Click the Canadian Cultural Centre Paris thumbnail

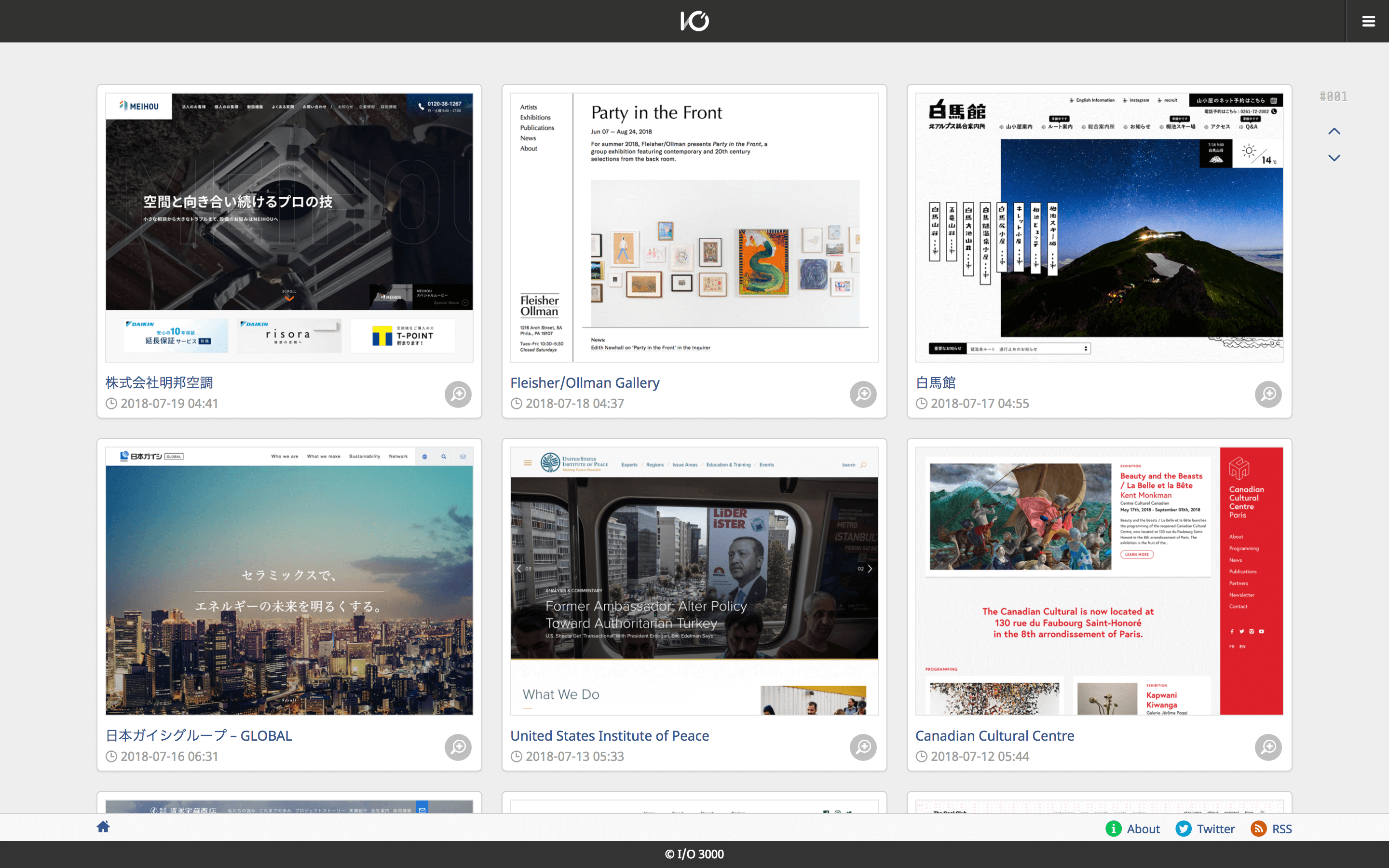(x=1099, y=581)
